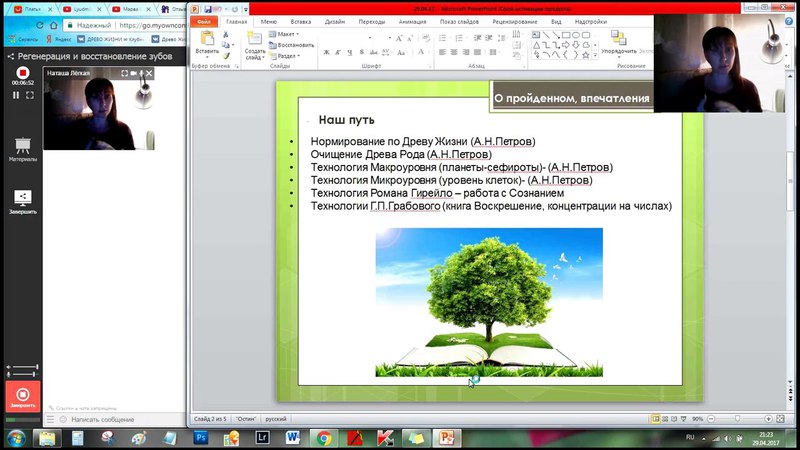This screenshot has width=800, height=450.
Task: Click the Восстановить button in Слайды group
Action: click(292, 45)
